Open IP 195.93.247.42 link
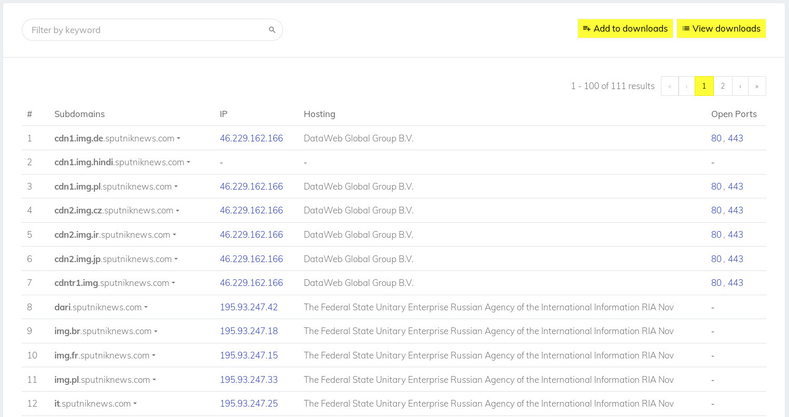This screenshot has width=789, height=417. coord(249,307)
